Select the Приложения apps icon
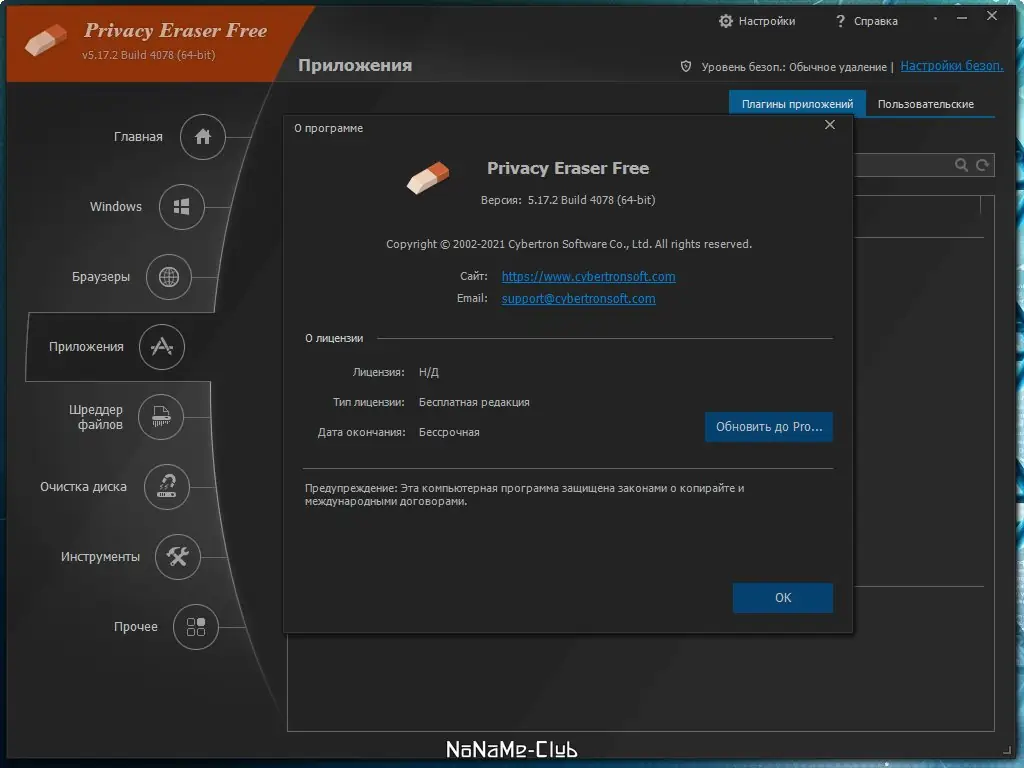The width and height of the screenshot is (1024, 768). click(162, 347)
